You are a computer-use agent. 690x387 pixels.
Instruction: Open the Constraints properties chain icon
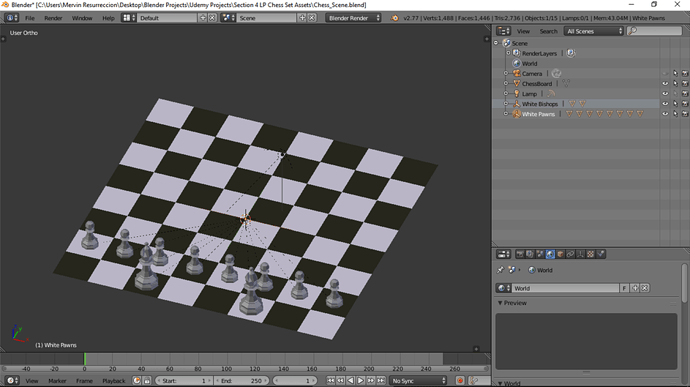(570, 254)
